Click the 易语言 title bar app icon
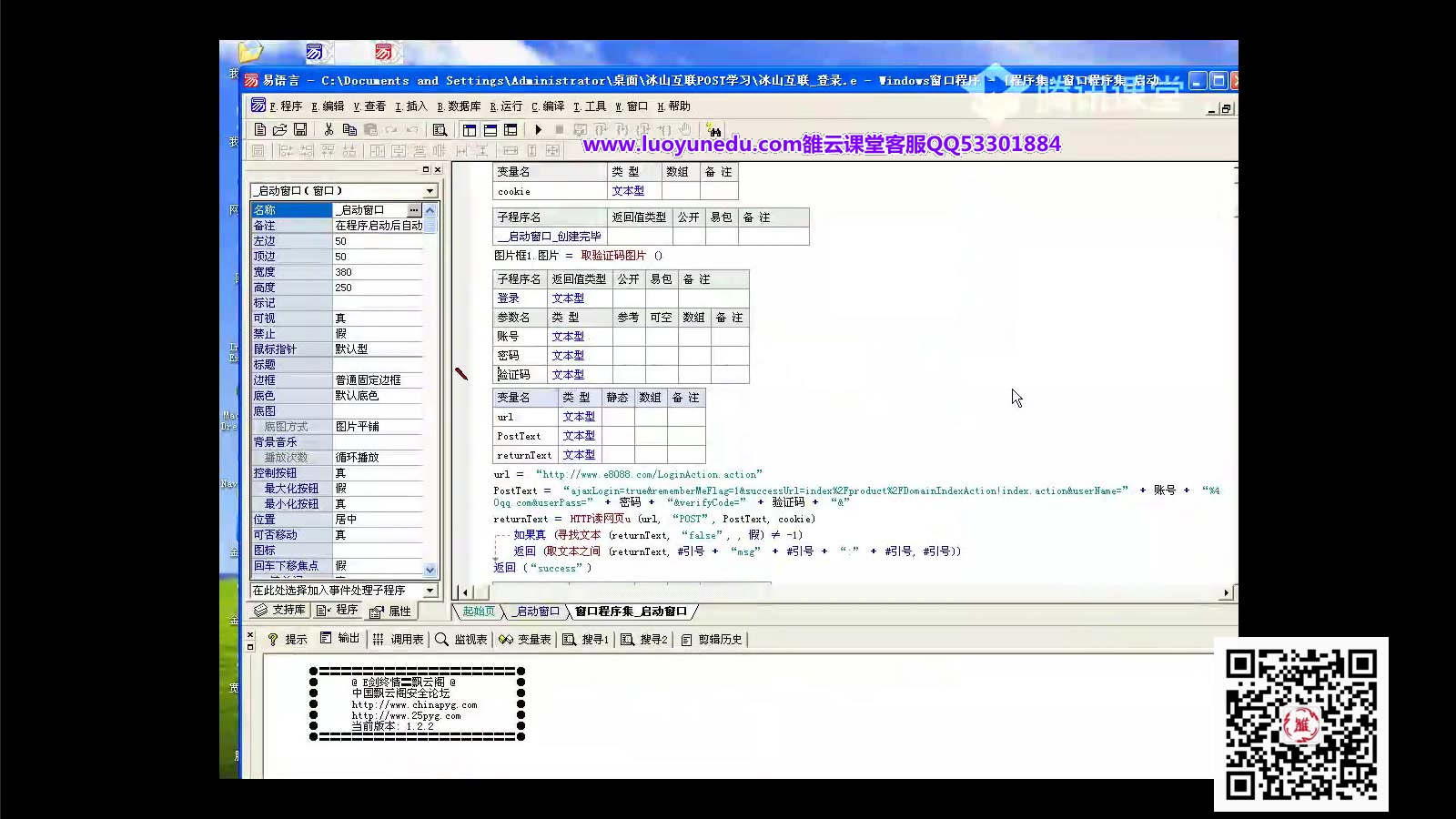This screenshot has width=1456, height=819. [x=251, y=80]
